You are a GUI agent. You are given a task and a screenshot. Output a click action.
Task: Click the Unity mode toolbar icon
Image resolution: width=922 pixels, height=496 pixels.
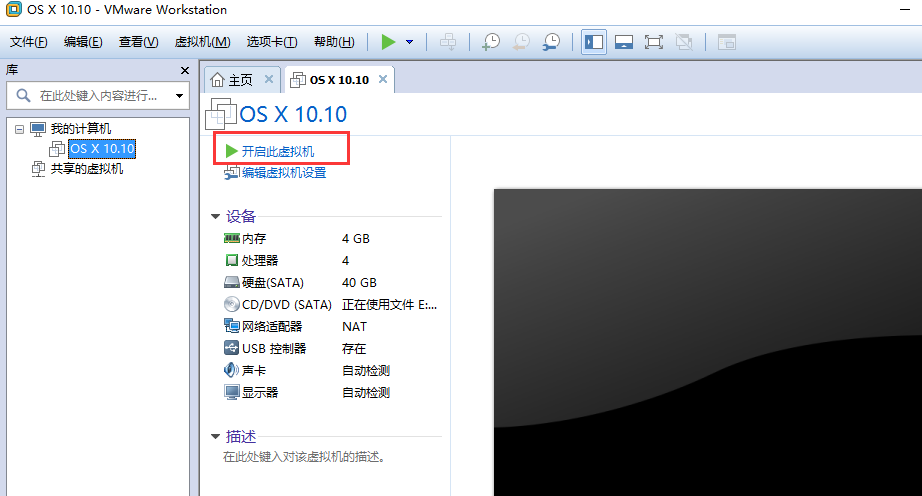pyautogui.click(x=684, y=42)
